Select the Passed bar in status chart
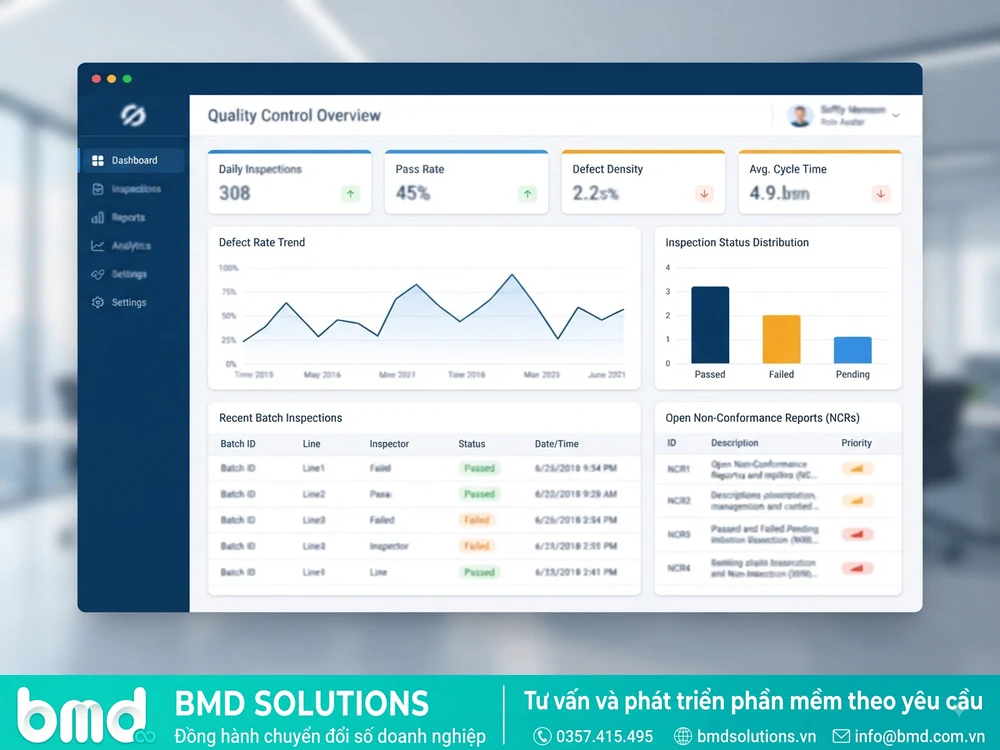This screenshot has height=750, width=1000. coord(710,325)
